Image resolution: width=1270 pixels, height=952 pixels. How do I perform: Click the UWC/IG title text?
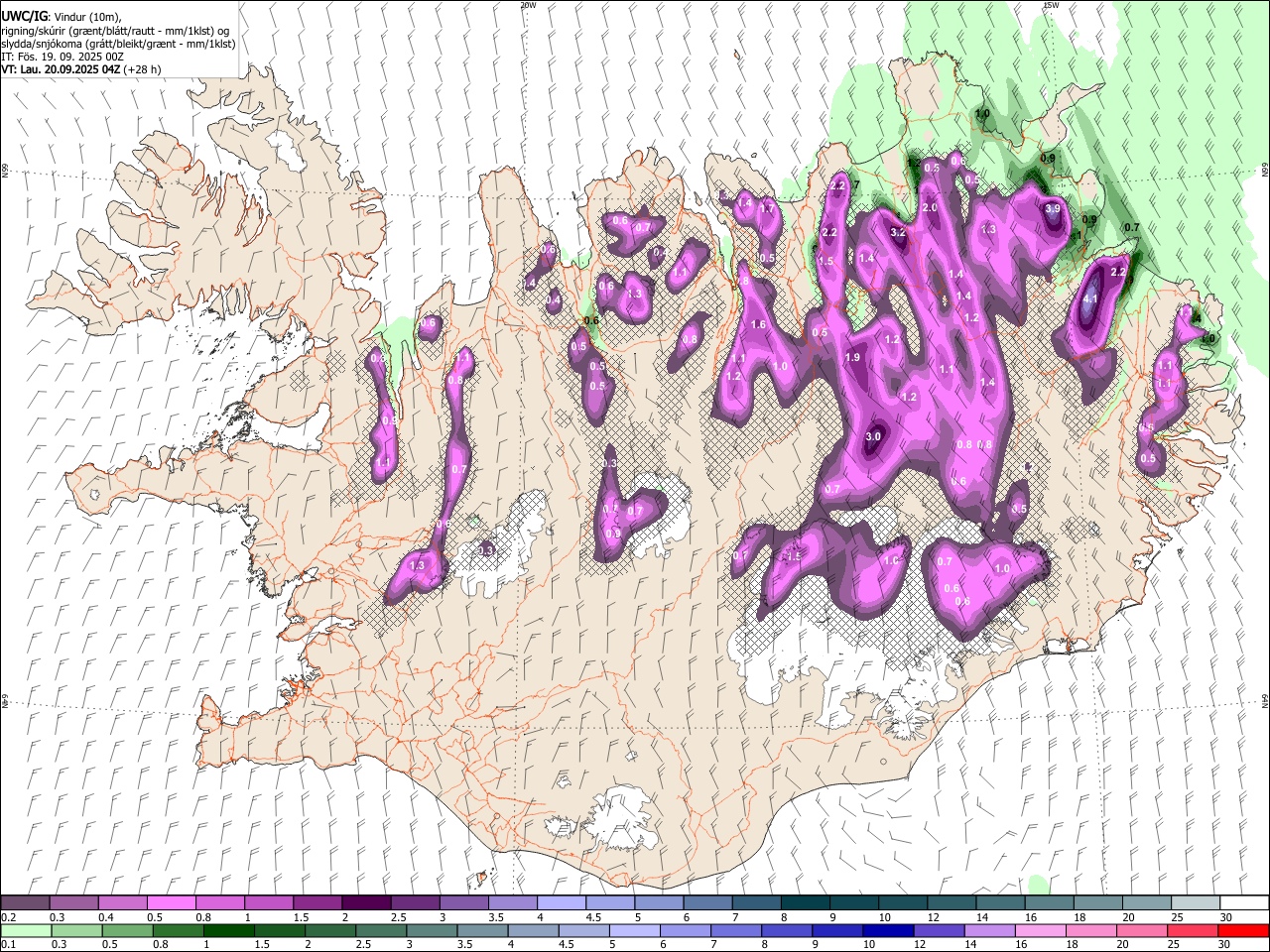click(x=24, y=17)
